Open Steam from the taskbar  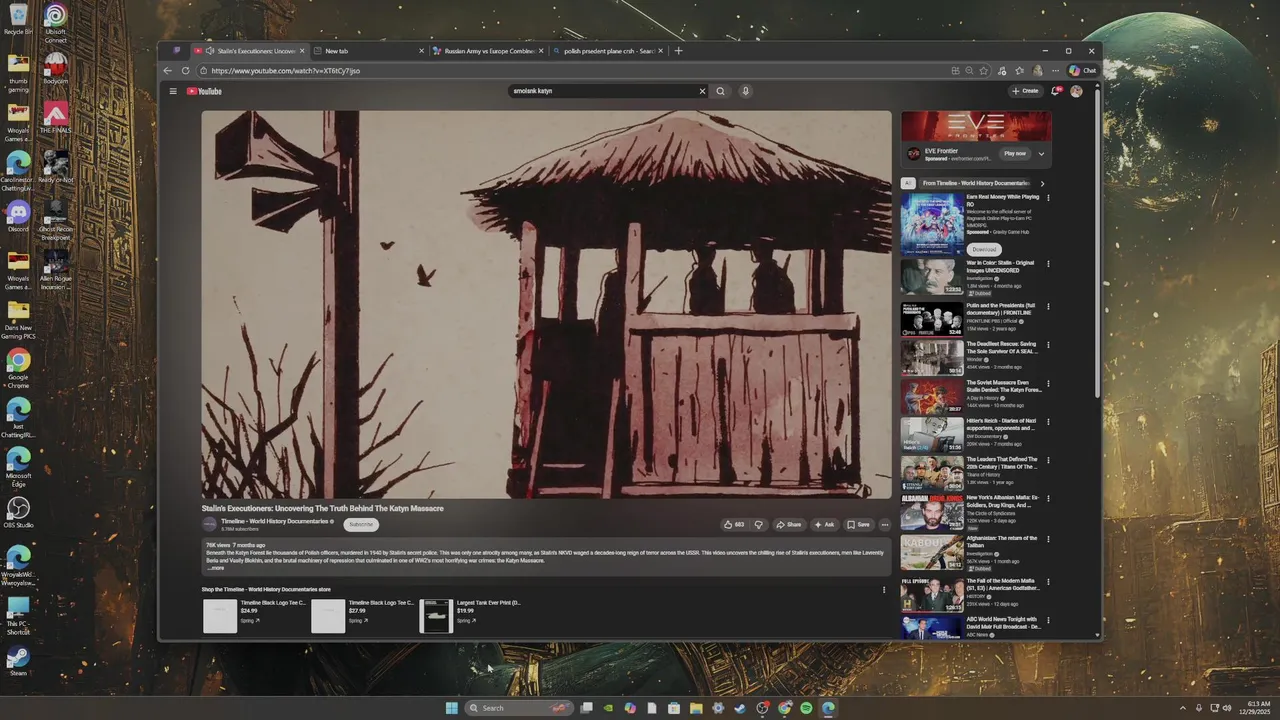click(740, 708)
